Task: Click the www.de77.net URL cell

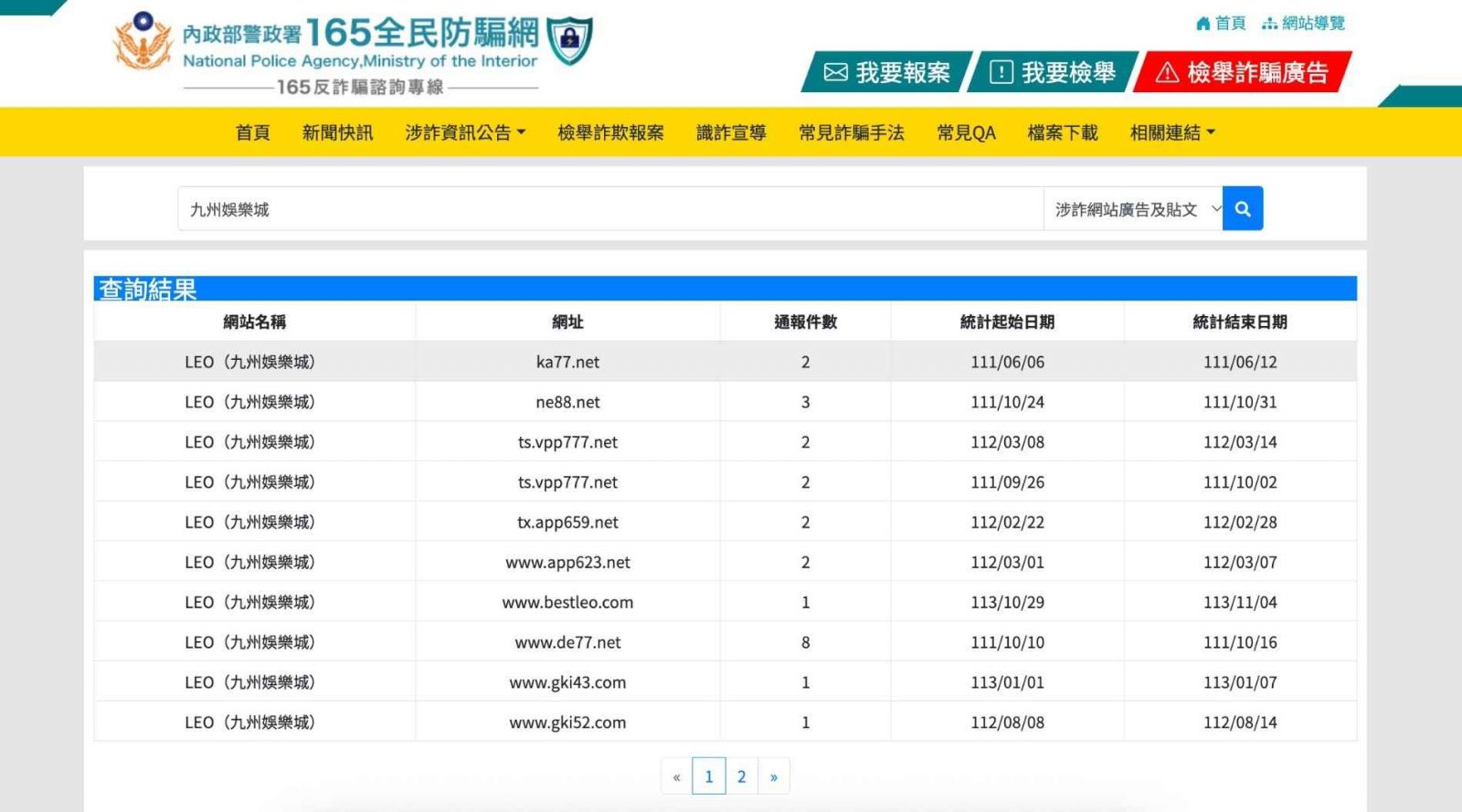Action: [567, 643]
